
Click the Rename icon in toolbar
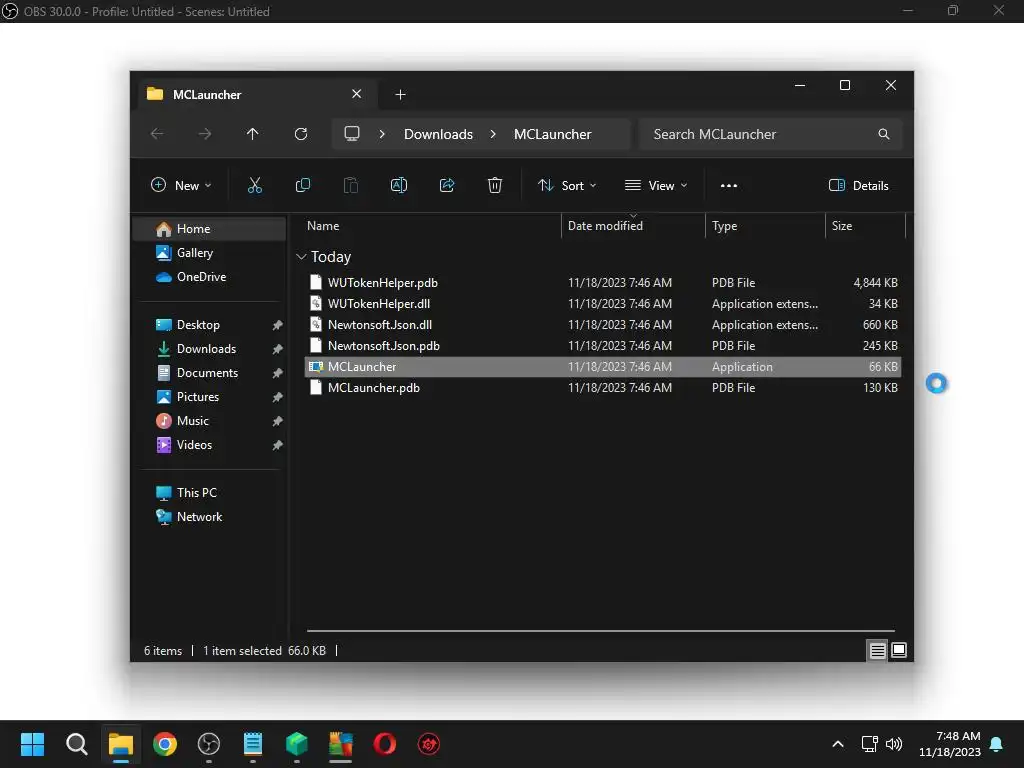click(398, 185)
